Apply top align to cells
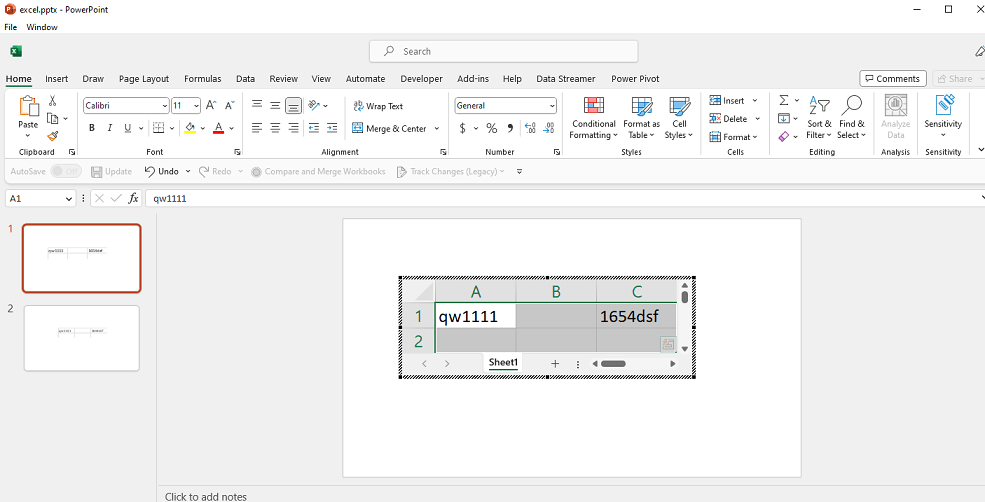 pos(256,106)
